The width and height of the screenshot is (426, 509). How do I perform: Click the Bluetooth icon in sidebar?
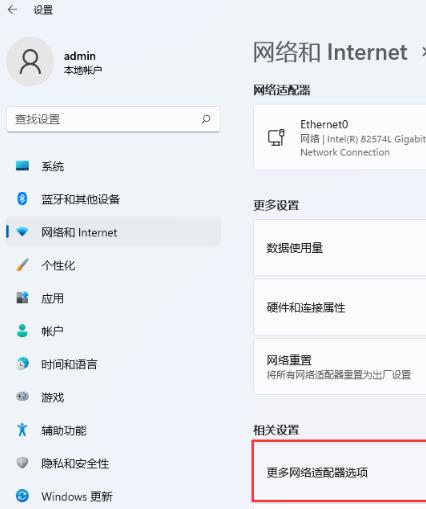pyautogui.click(x=22, y=199)
